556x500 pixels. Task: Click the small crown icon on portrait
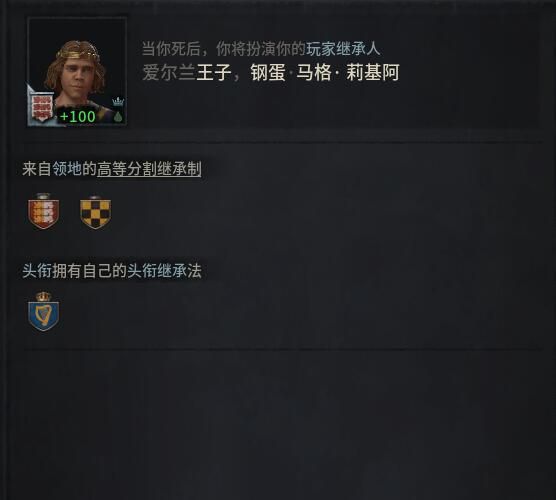pos(118,102)
